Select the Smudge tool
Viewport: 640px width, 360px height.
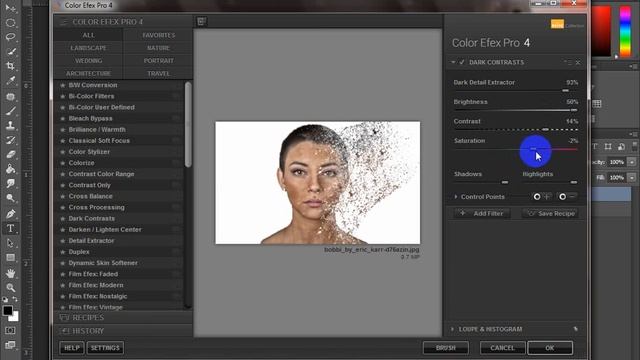10,183
